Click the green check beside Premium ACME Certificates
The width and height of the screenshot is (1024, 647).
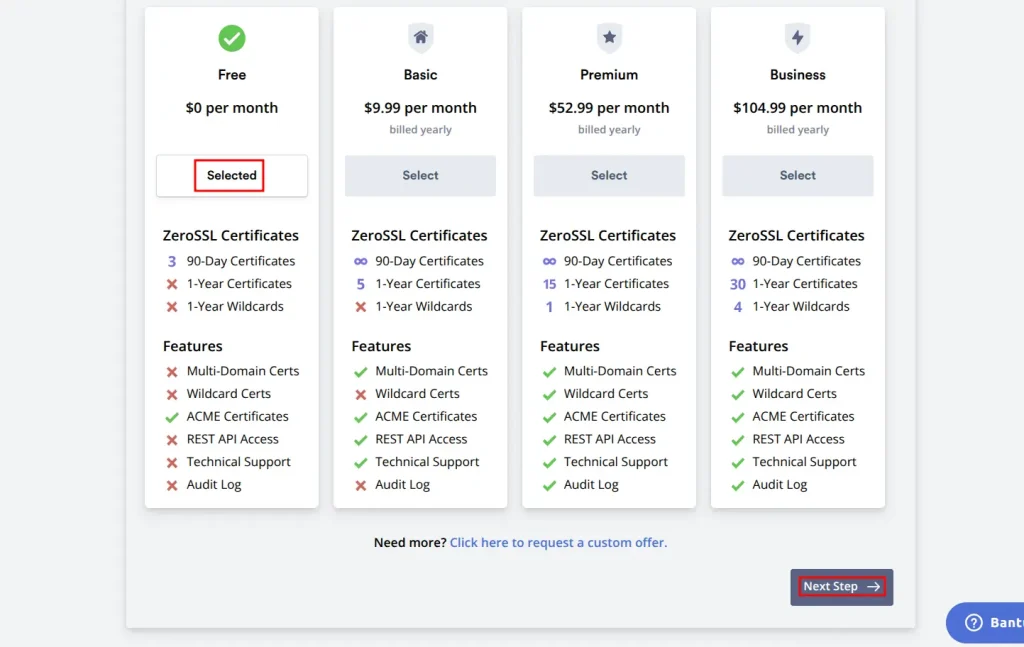549,416
